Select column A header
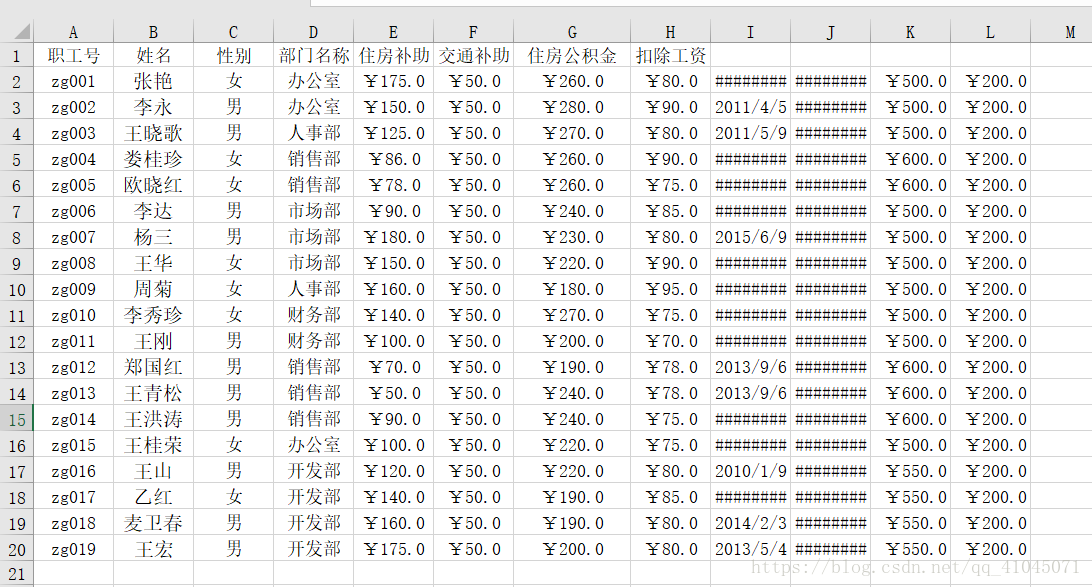Image resolution: width=1092 pixels, height=587 pixels. [x=73, y=32]
